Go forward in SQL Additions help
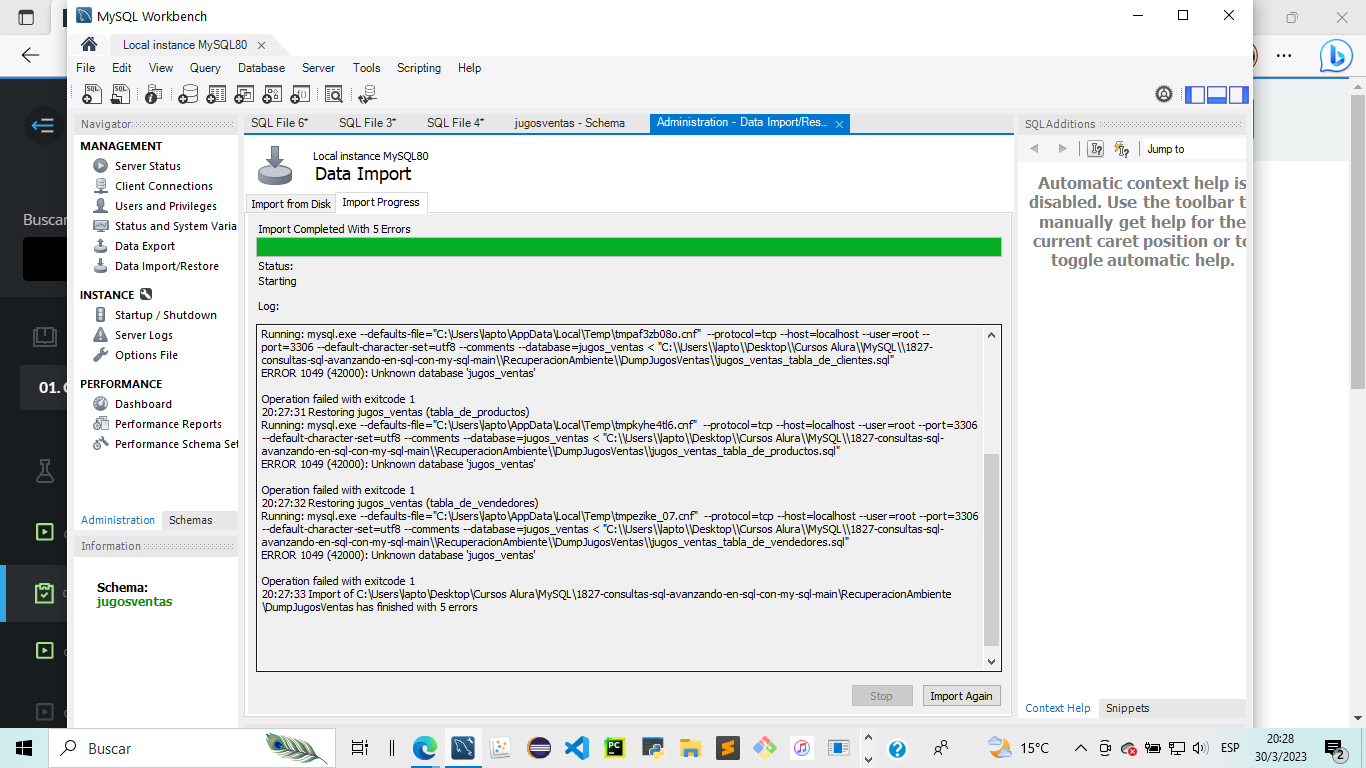 [1063, 149]
